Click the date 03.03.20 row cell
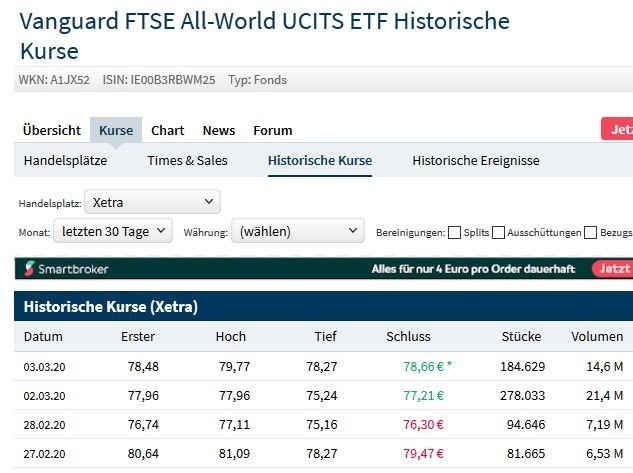Screen dimensions: 633x473 coord(44,367)
